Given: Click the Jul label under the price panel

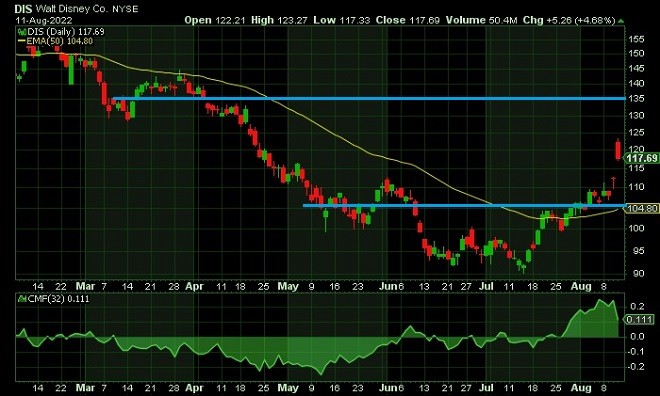Looking at the screenshot, I should click(486, 287).
